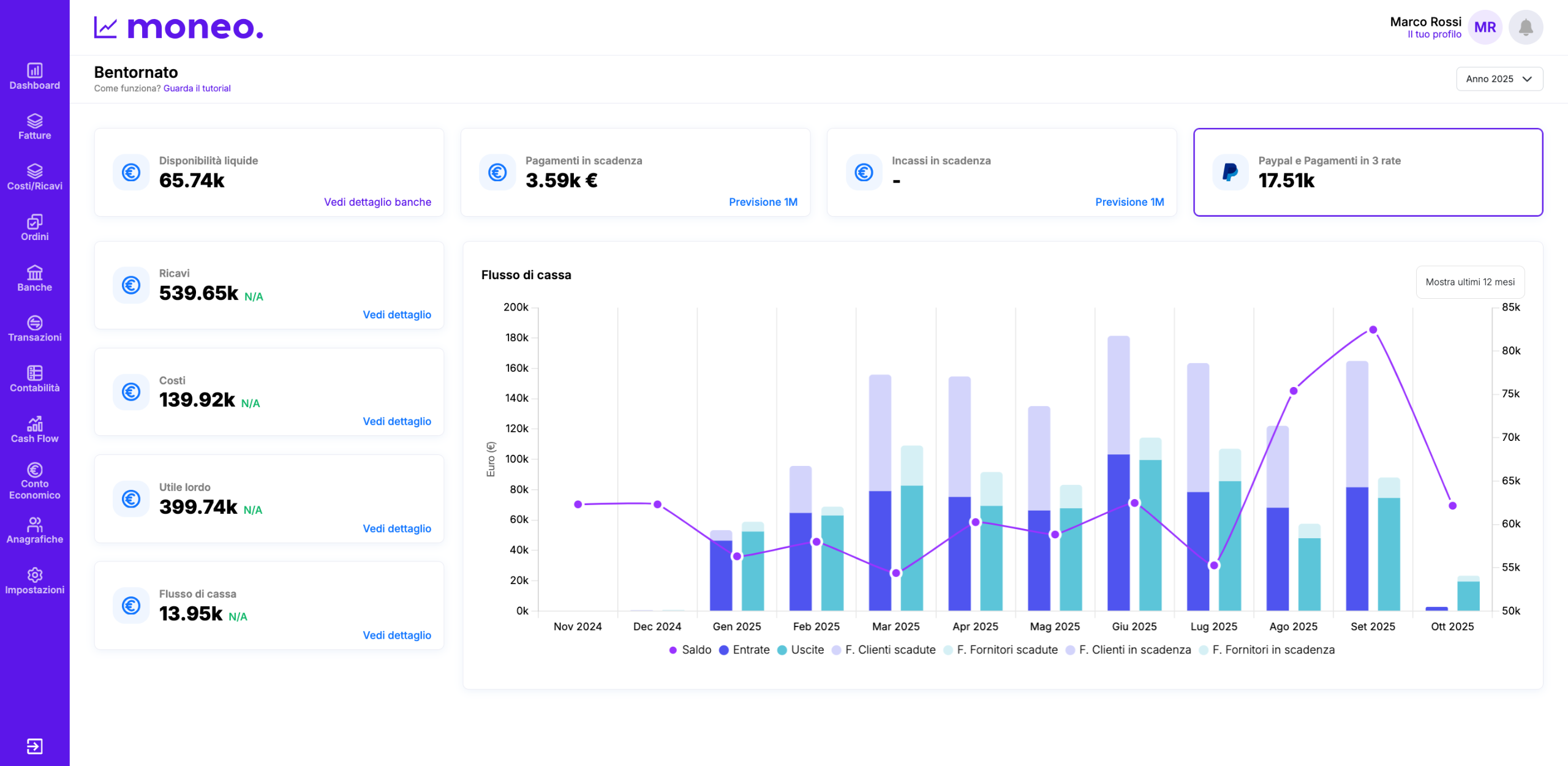The height and width of the screenshot is (766, 1568).
Task: Click the logout icon at sidebar bottom
Action: (34, 746)
